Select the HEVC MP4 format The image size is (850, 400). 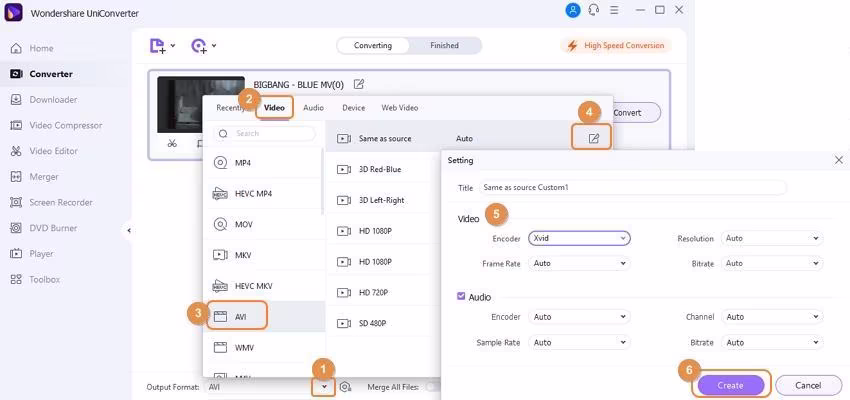263,193
